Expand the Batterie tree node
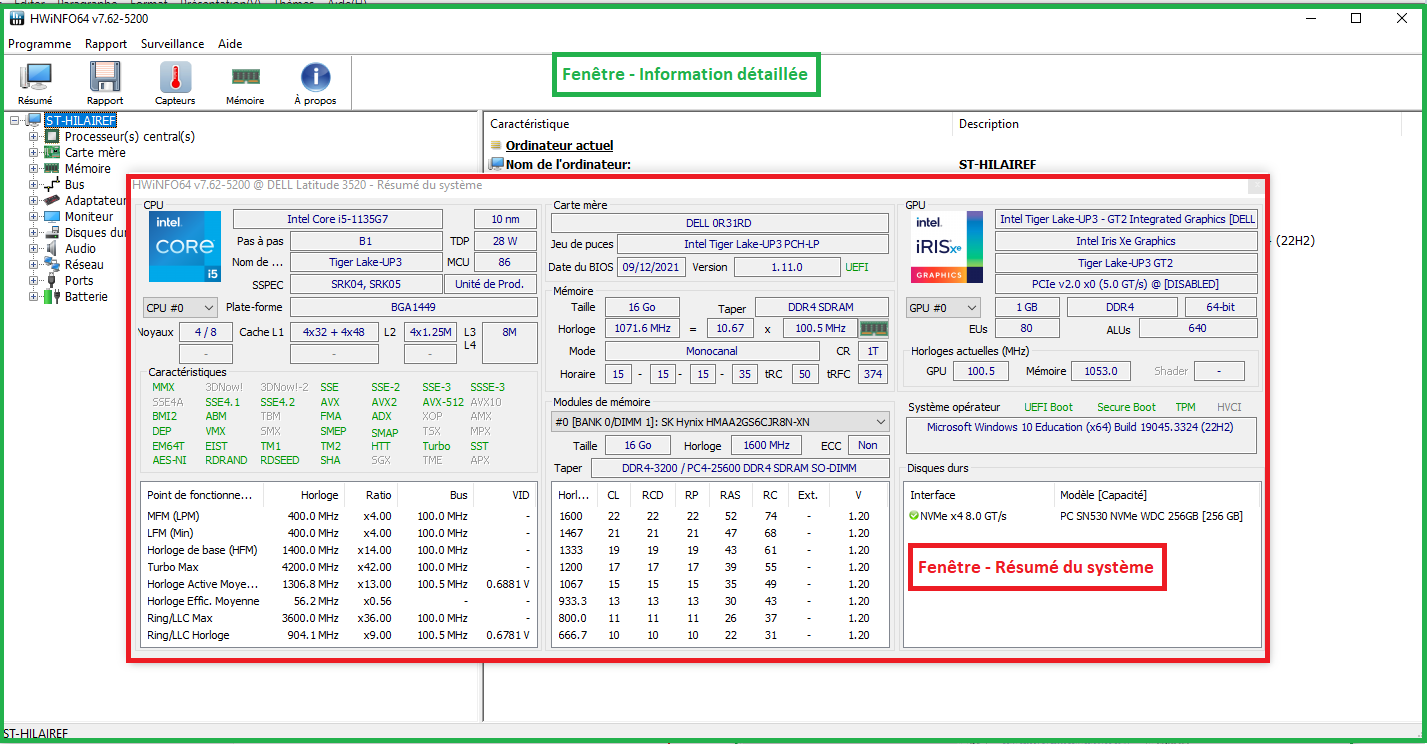 point(34,297)
